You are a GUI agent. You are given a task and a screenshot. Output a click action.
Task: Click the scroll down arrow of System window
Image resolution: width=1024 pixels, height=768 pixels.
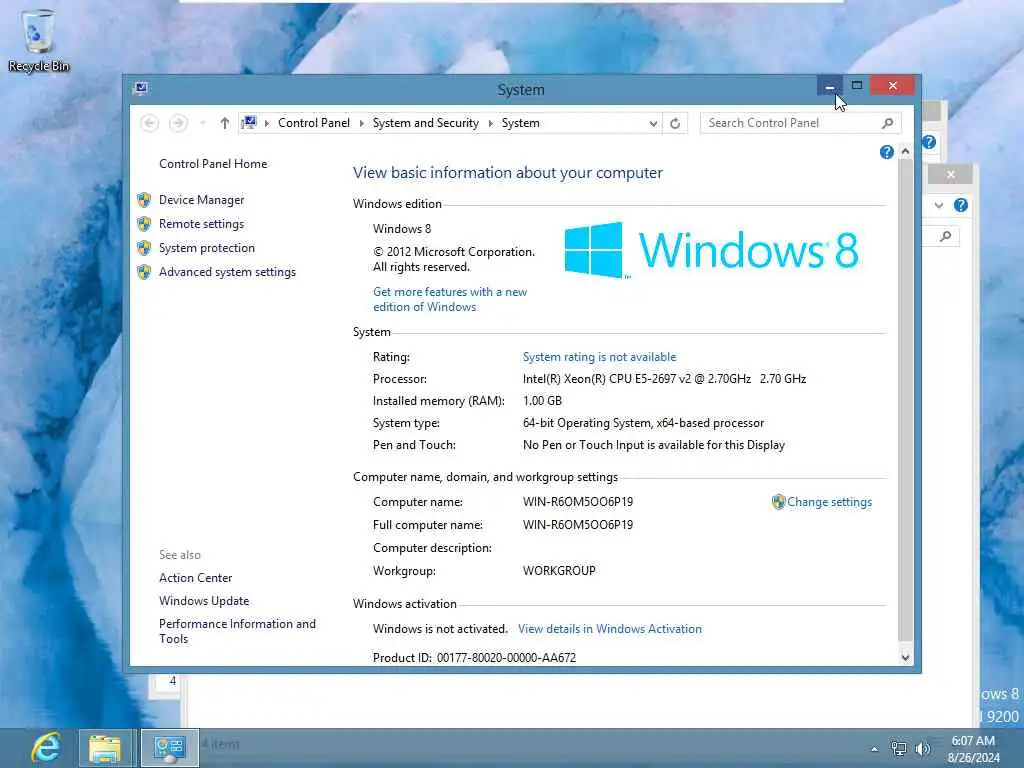905,658
